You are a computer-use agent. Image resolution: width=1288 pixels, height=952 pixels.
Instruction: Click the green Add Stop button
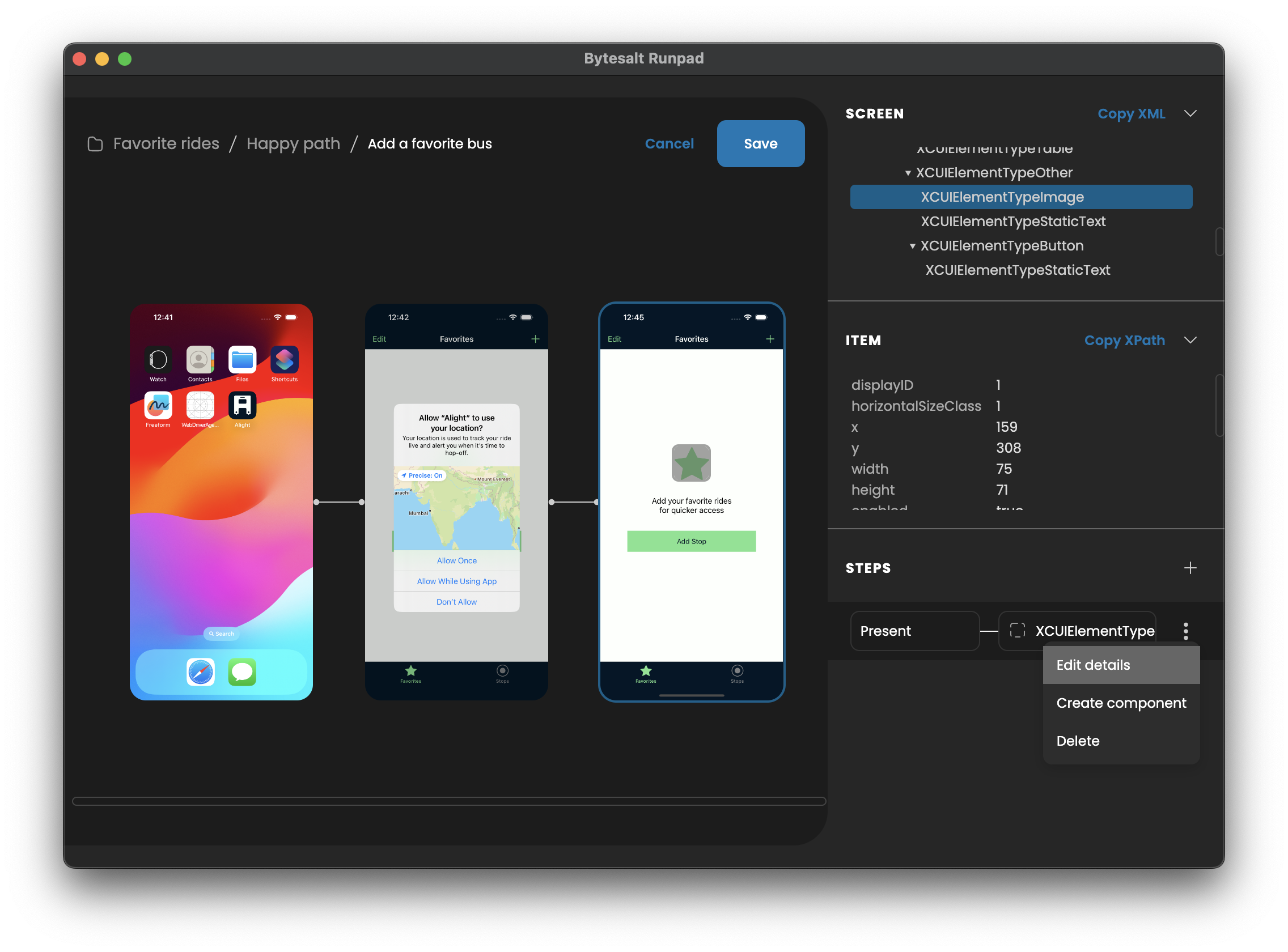691,541
